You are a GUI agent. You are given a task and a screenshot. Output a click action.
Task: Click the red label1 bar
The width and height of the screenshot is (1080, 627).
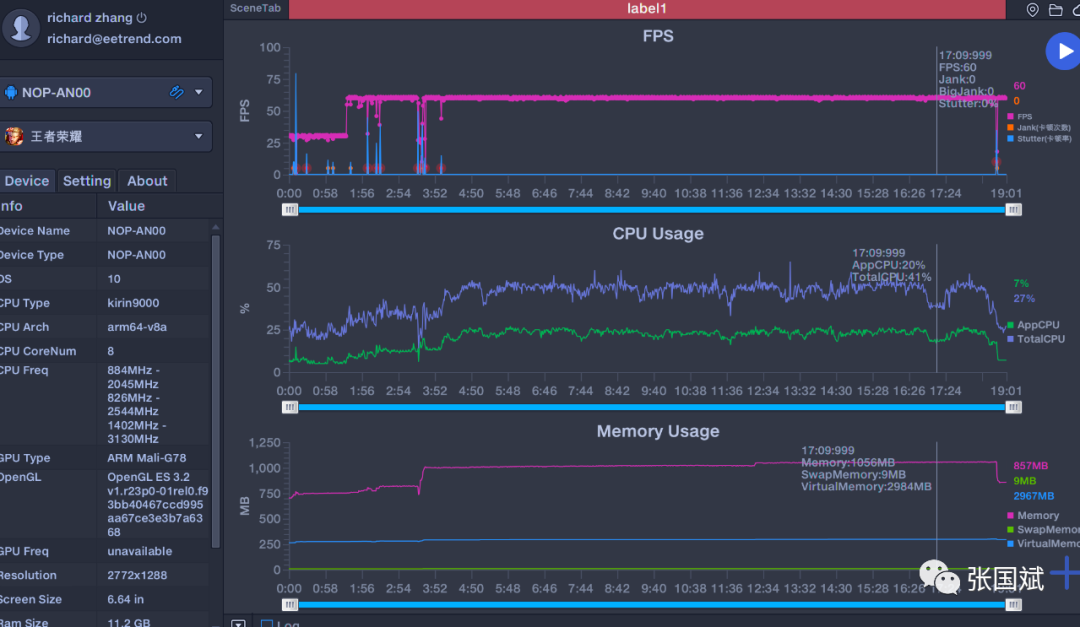click(646, 8)
